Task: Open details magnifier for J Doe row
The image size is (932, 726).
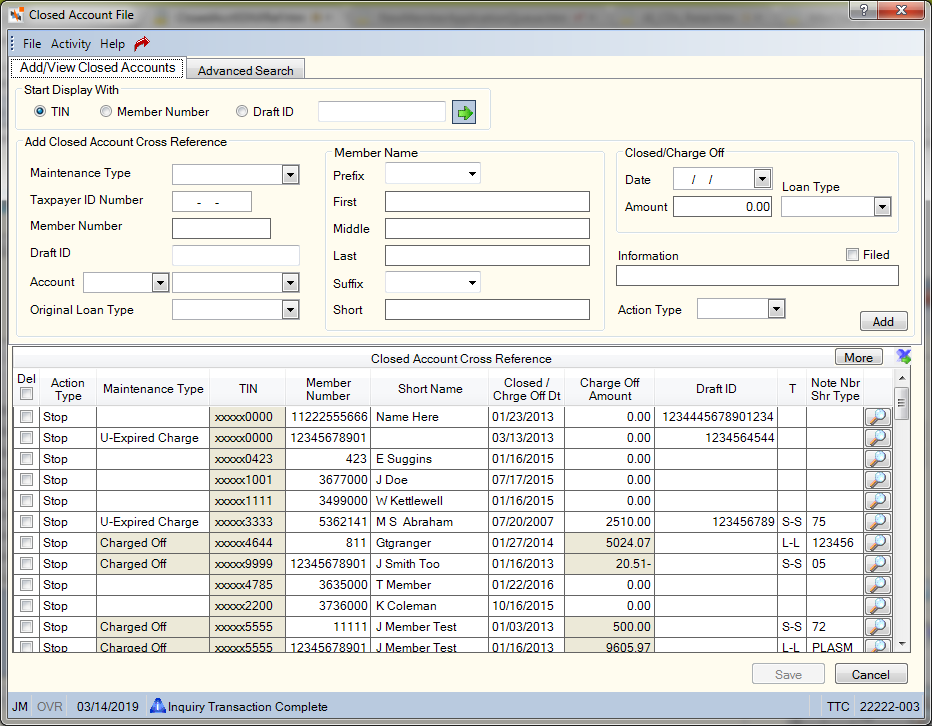Action: pos(877,480)
